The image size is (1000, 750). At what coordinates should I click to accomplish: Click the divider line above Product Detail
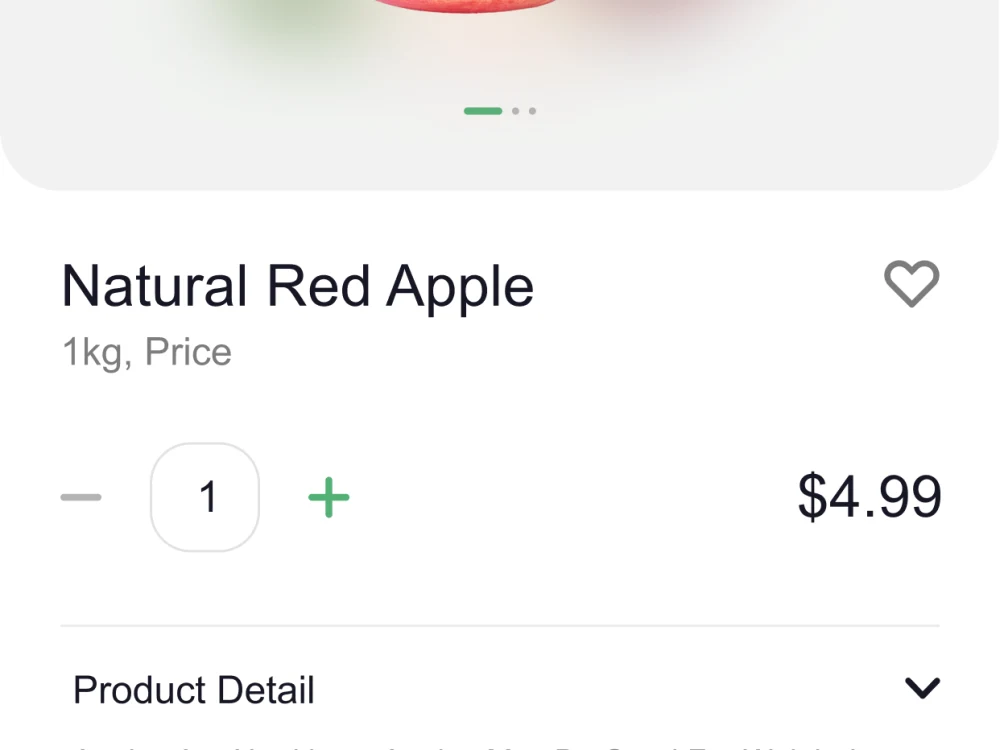(x=500, y=626)
